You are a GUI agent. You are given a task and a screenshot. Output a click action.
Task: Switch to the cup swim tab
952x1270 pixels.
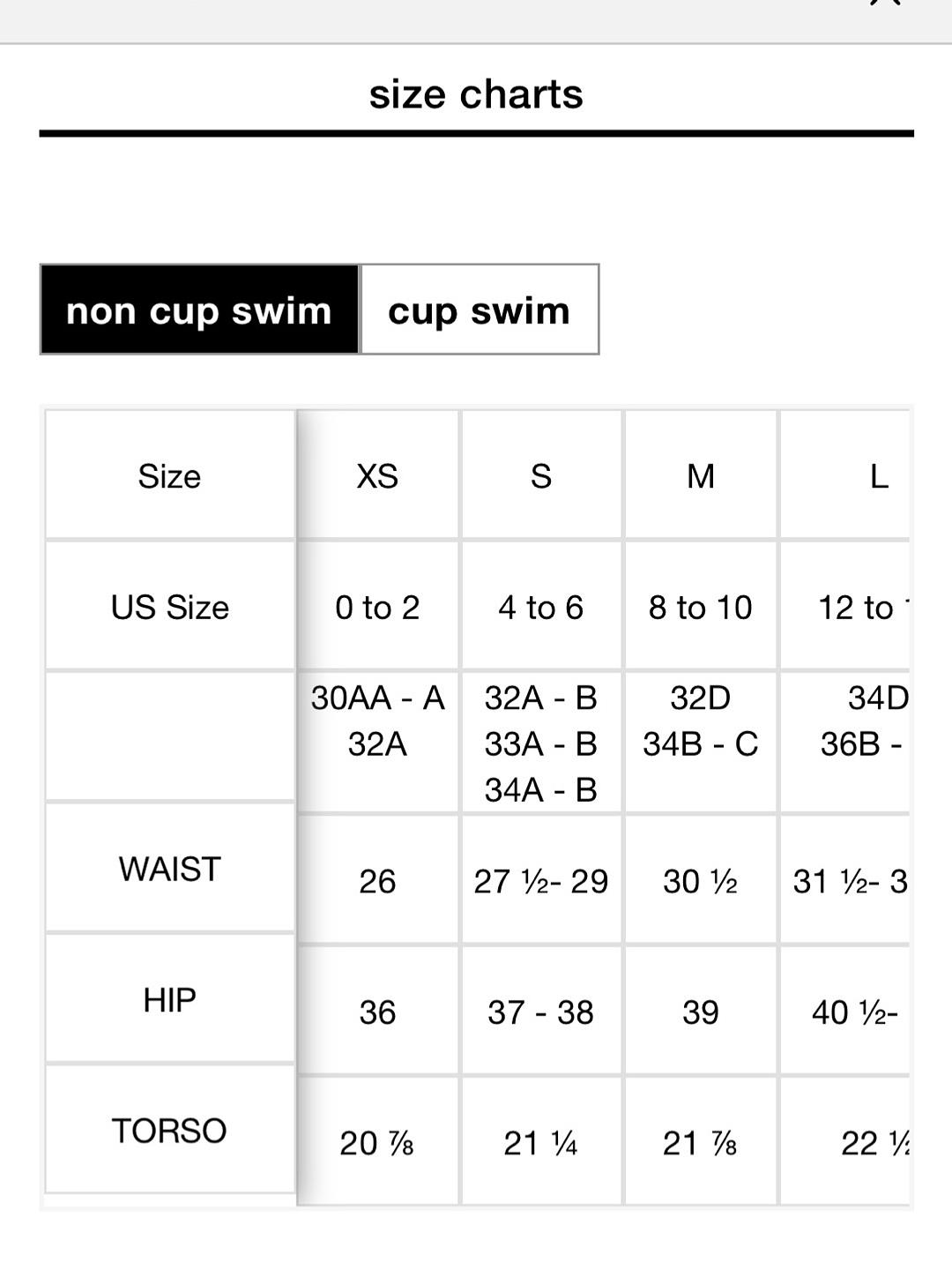pyautogui.click(x=480, y=310)
